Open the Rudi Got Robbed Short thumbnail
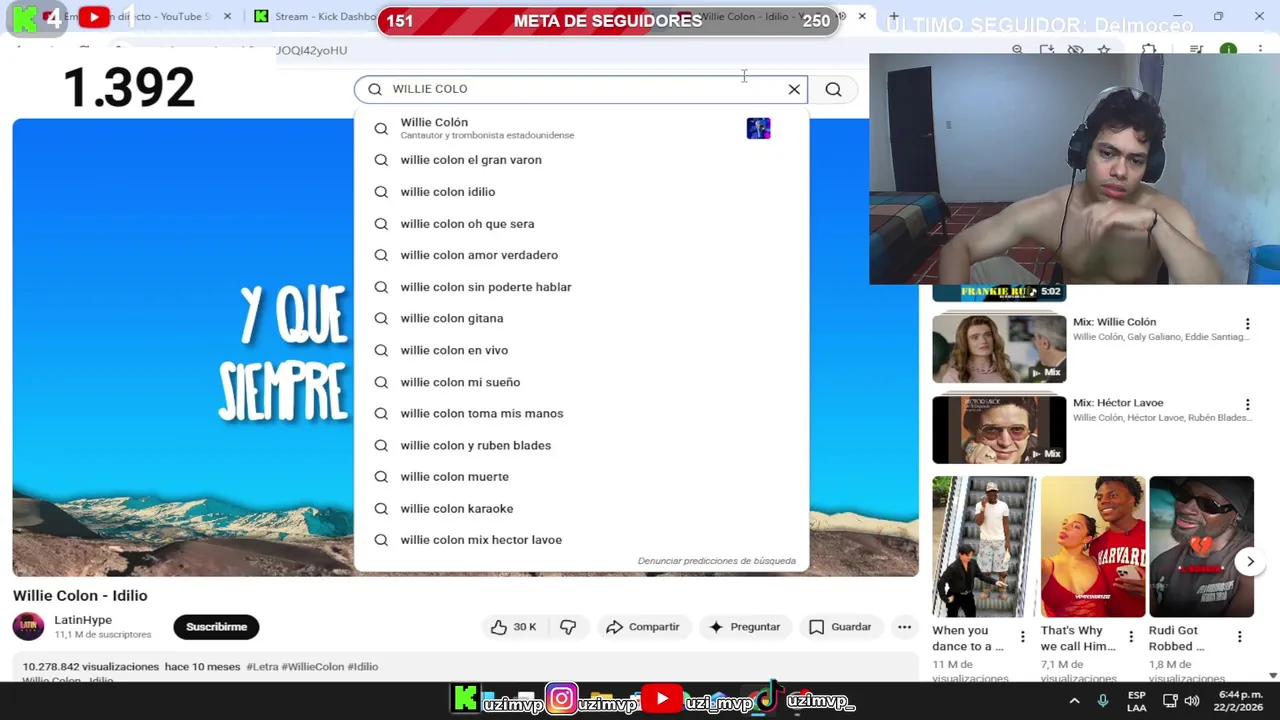 pyautogui.click(x=1201, y=546)
